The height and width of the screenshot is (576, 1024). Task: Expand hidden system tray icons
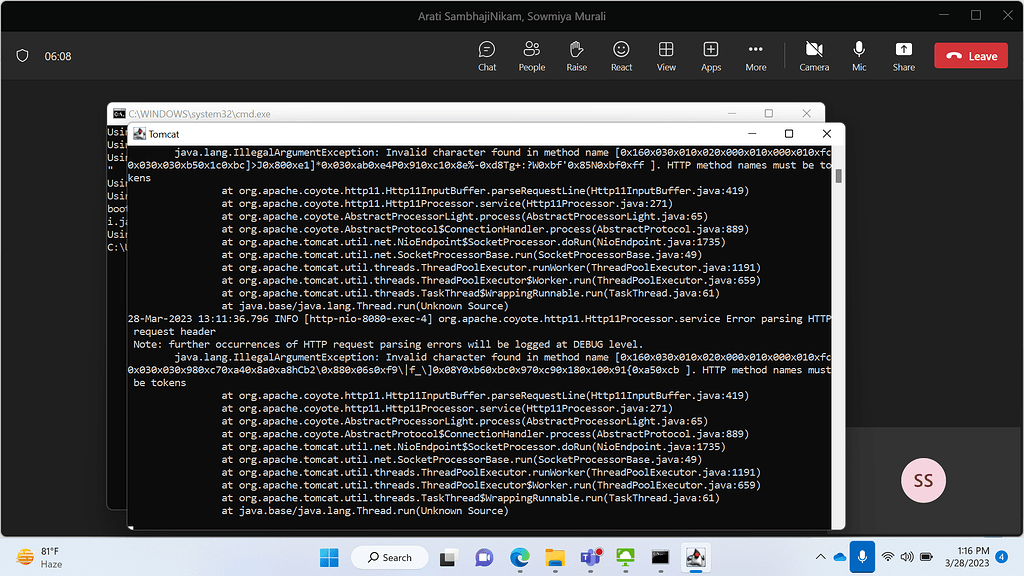[820, 557]
